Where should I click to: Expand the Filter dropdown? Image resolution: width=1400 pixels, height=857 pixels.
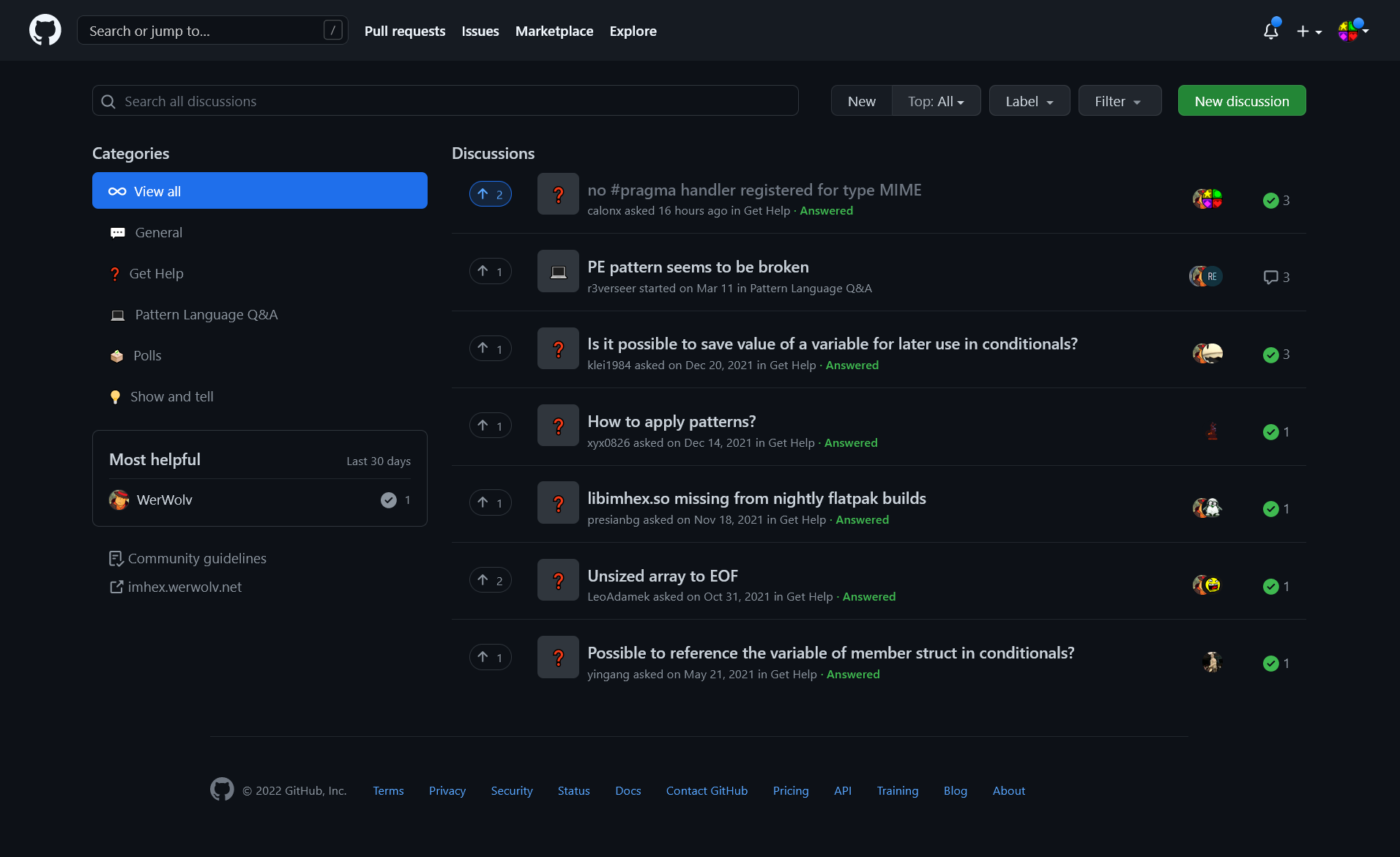1120,101
